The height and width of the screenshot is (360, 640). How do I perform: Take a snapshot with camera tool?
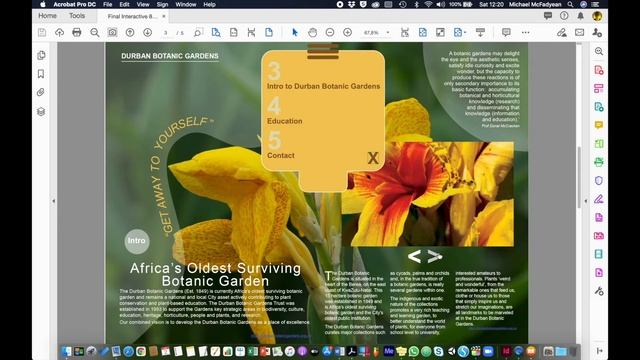click(112, 33)
